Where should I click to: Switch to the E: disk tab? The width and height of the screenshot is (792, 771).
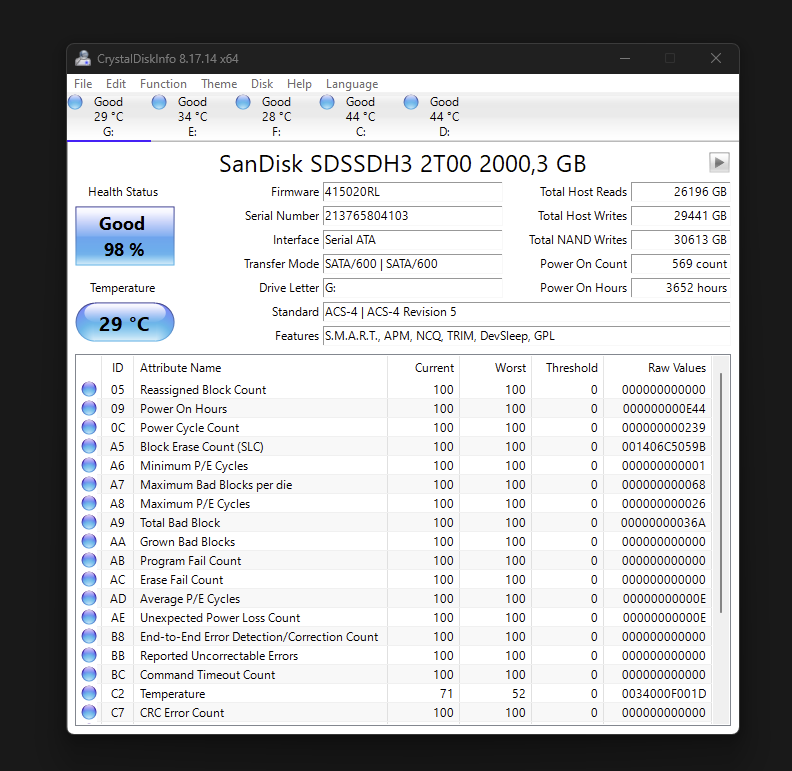192,117
